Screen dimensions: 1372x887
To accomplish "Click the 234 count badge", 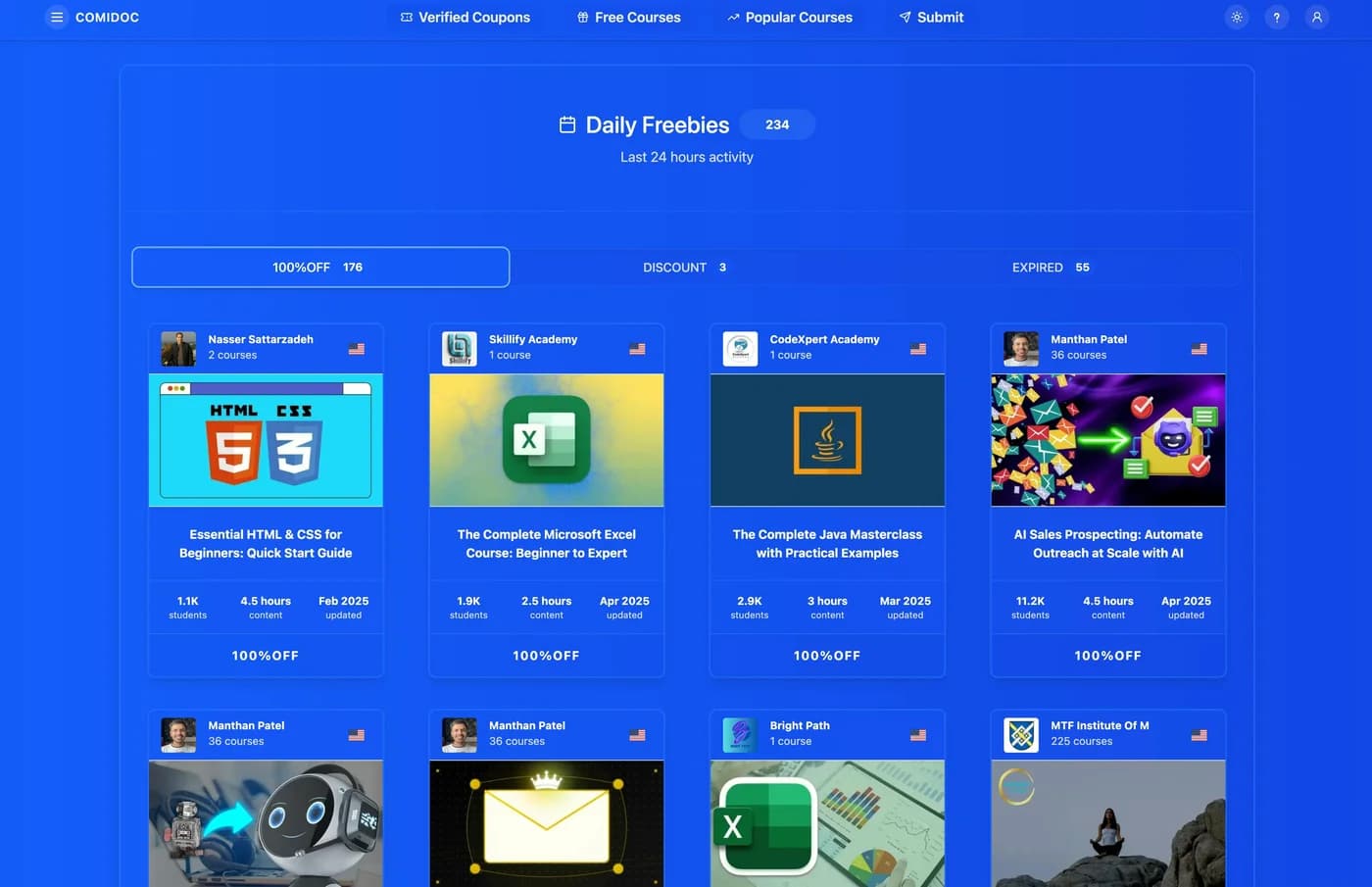I will (777, 124).
